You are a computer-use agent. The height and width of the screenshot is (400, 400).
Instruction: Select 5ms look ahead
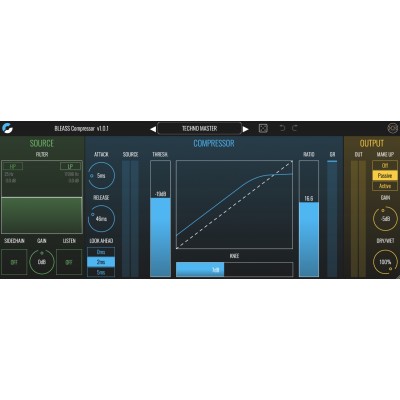[x=101, y=272]
